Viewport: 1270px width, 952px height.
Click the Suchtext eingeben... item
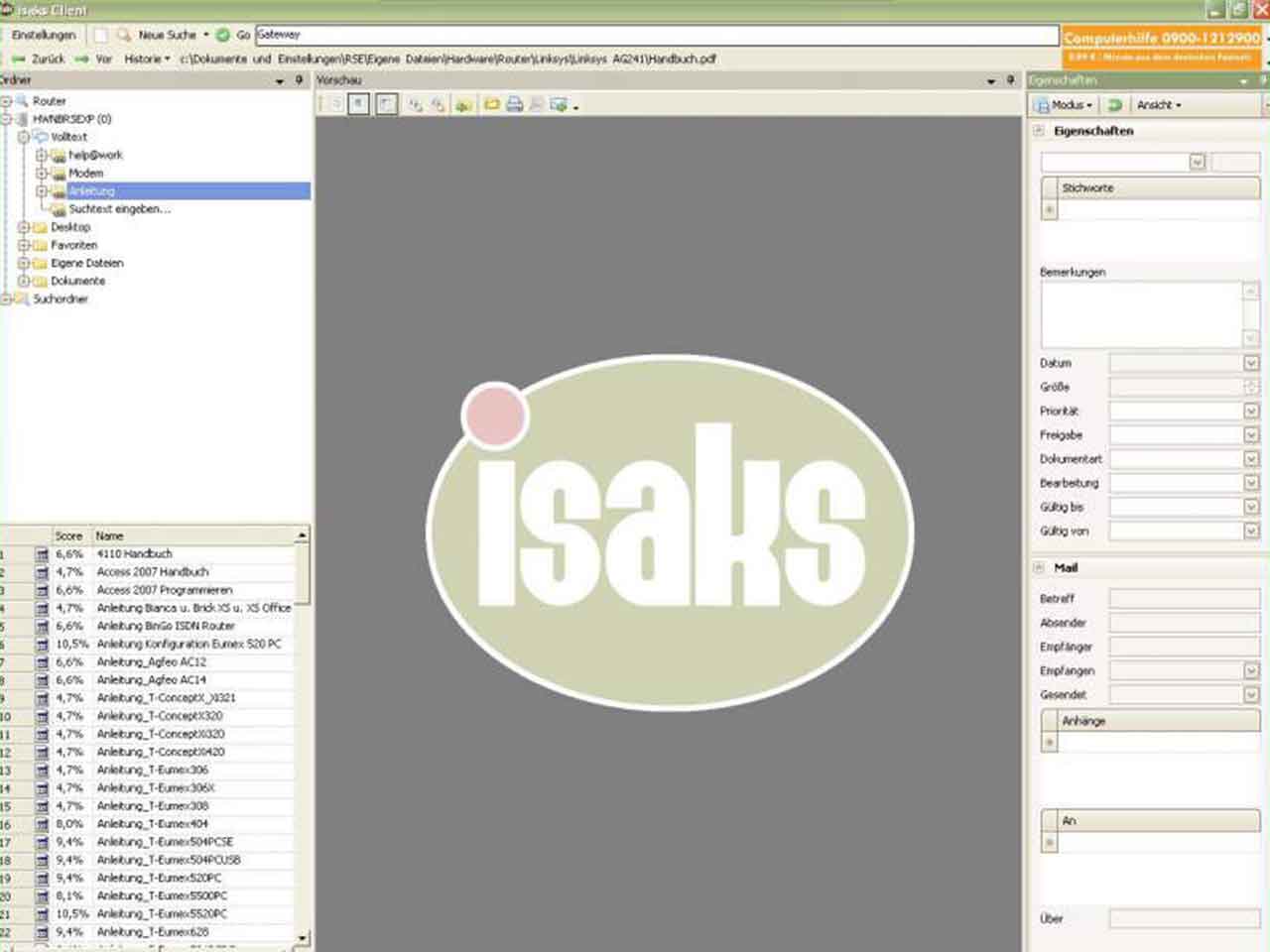(119, 209)
